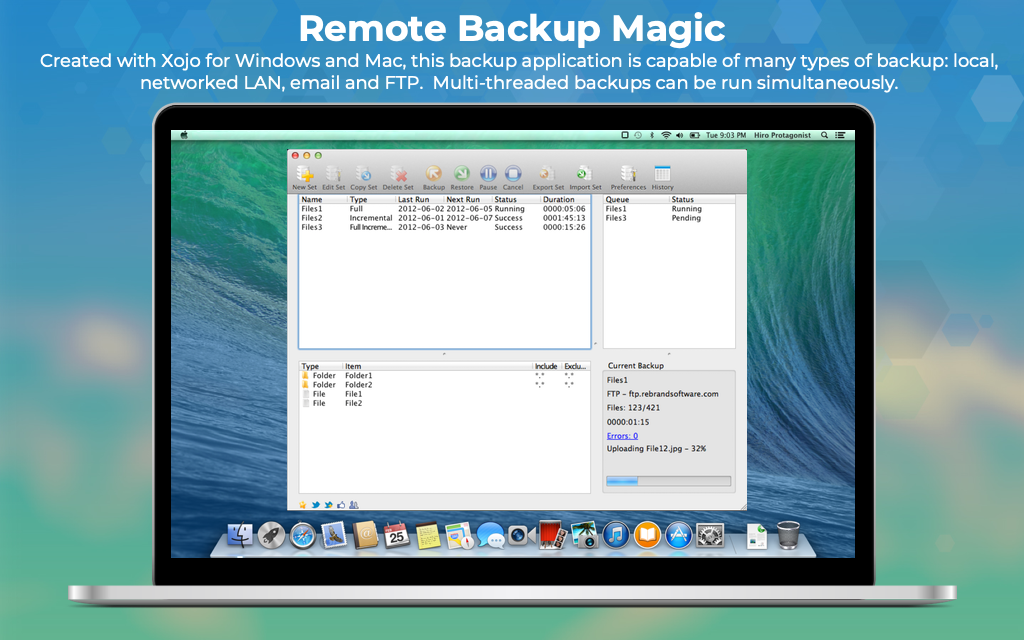This screenshot has height=640, width=1024.
Task: Click the Errors: 0 link
Action: click(x=622, y=436)
